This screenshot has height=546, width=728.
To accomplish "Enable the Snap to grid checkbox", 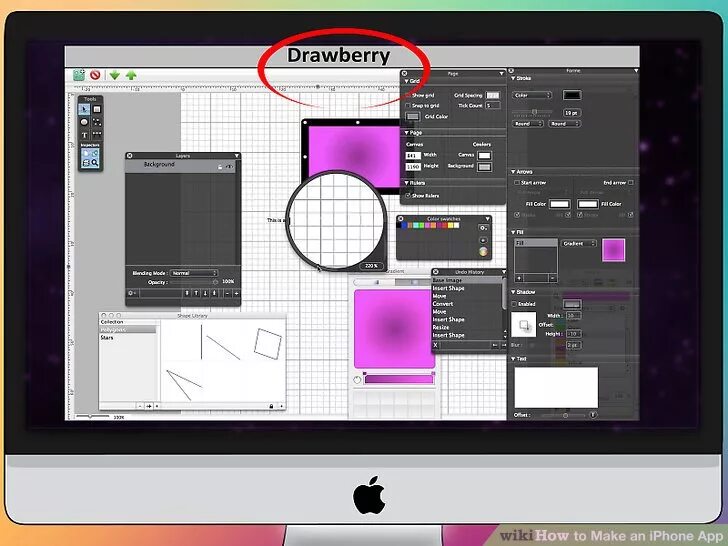I will pyautogui.click(x=408, y=105).
